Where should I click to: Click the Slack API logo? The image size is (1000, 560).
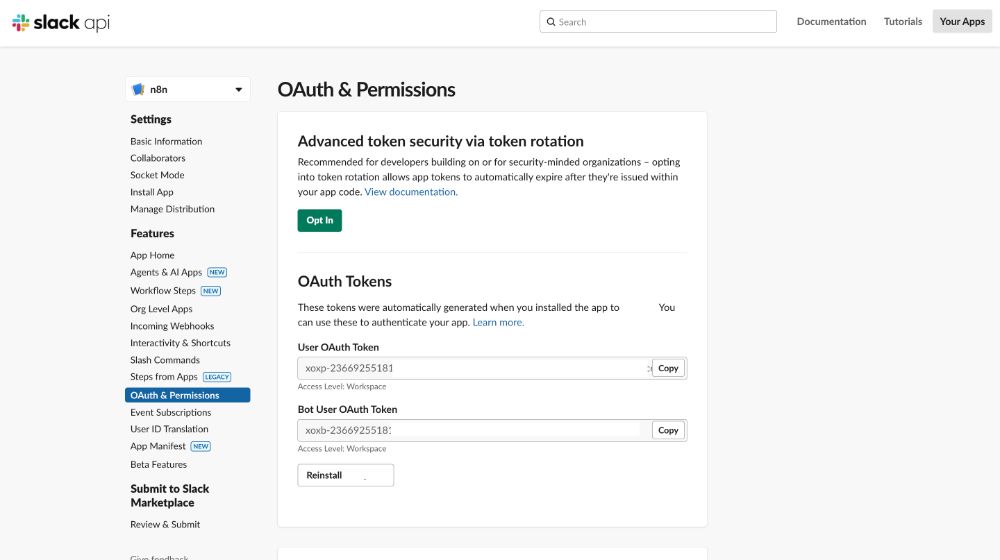click(x=61, y=22)
